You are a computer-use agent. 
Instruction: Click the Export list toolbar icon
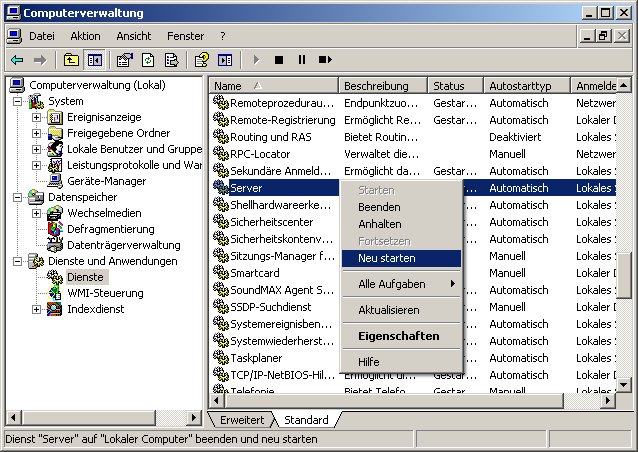pos(171,60)
